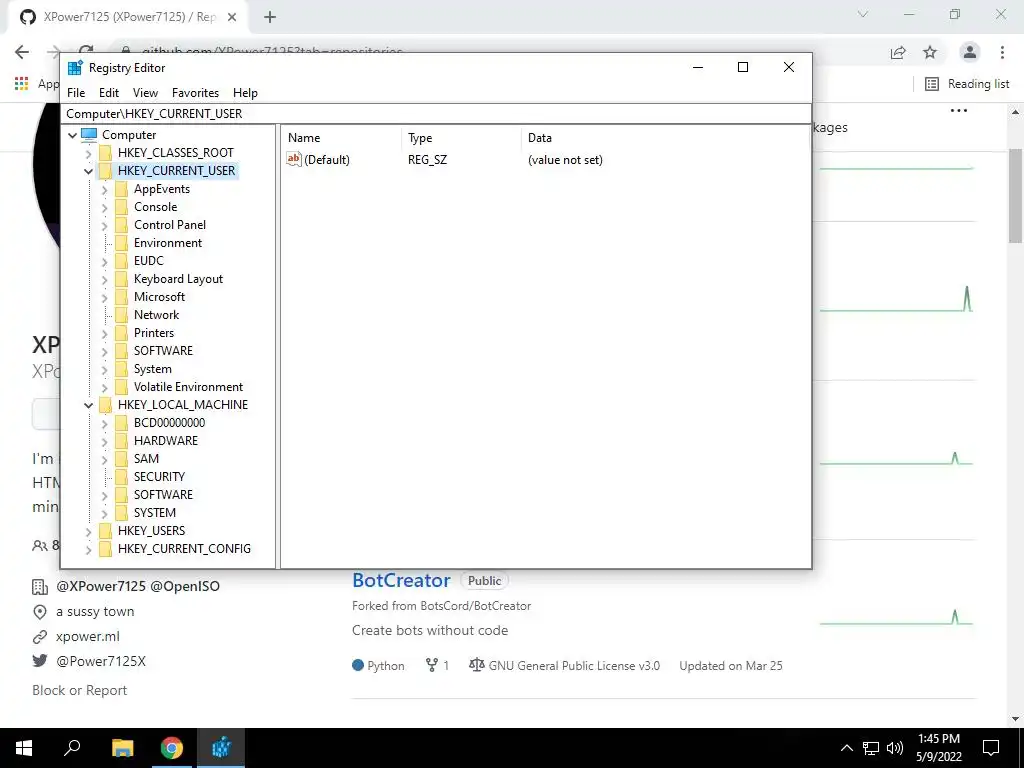Click the HKEY_USERS folder icon
The width and height of the screenshot is (1024, 768).
point(105,531)
